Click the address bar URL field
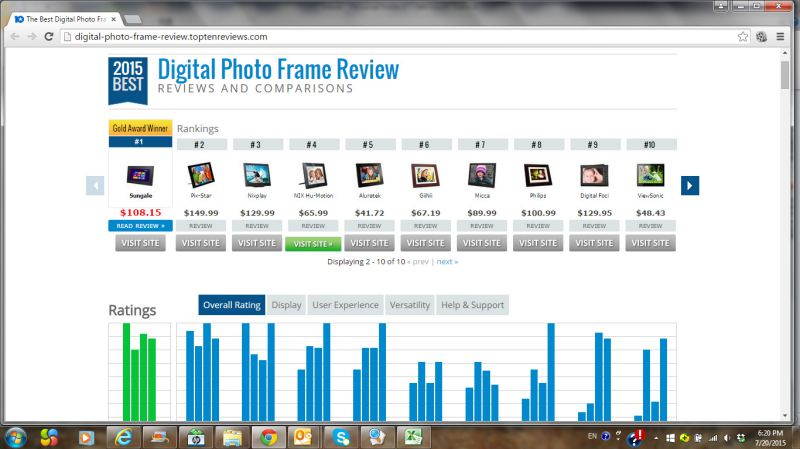Viewport: 800px width, 449px height. (x=400, y=36)
